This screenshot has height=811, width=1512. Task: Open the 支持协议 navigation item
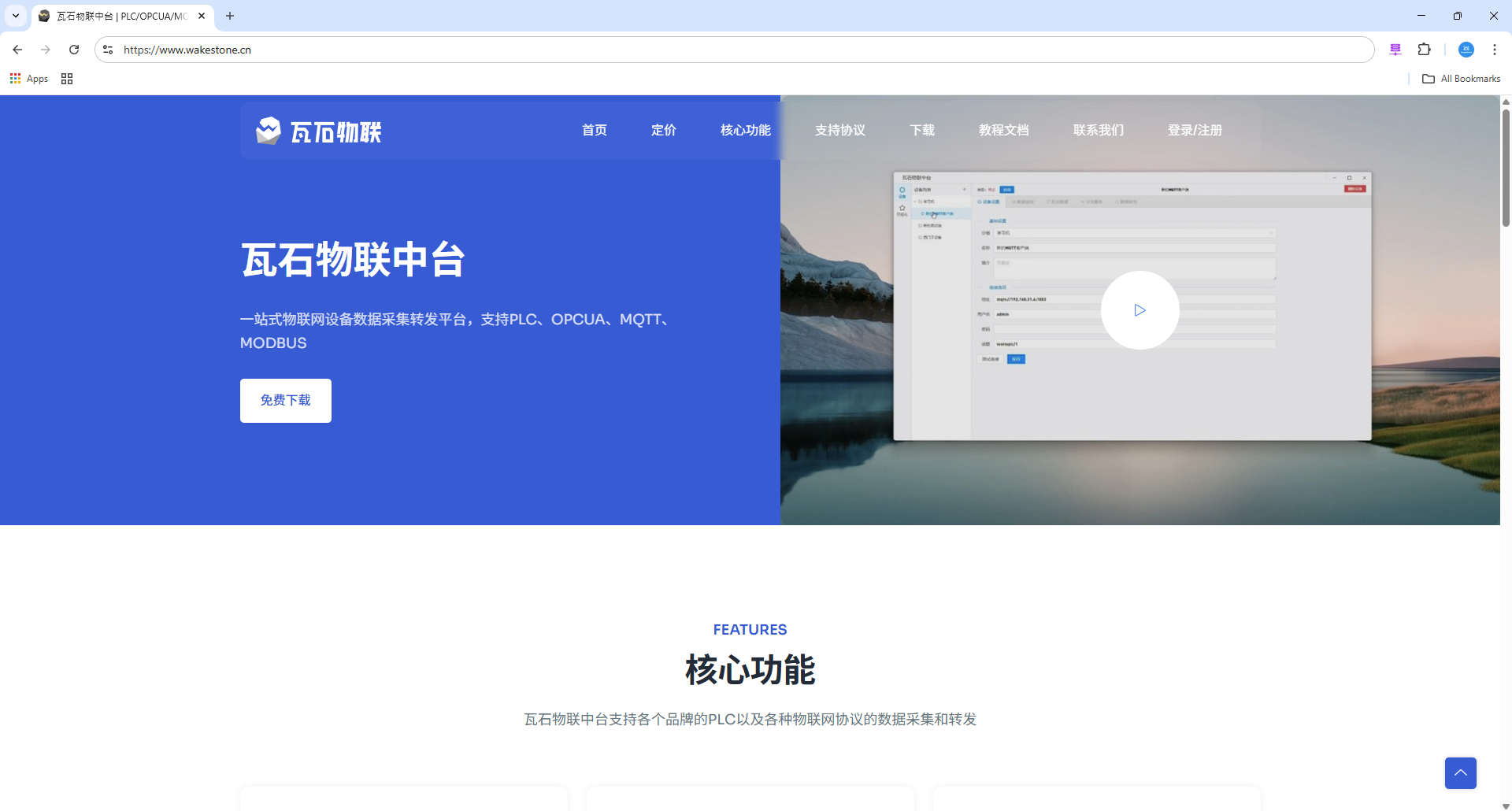pos(839,130)
